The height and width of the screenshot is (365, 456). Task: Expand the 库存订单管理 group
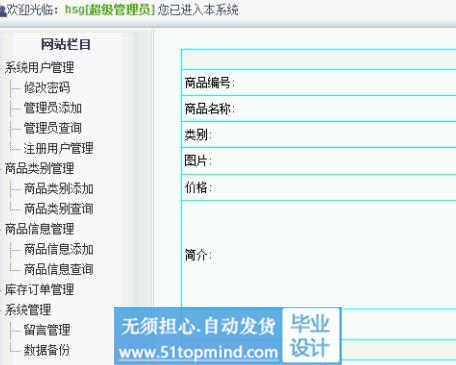pyautogui.click(x=39, y=289)
